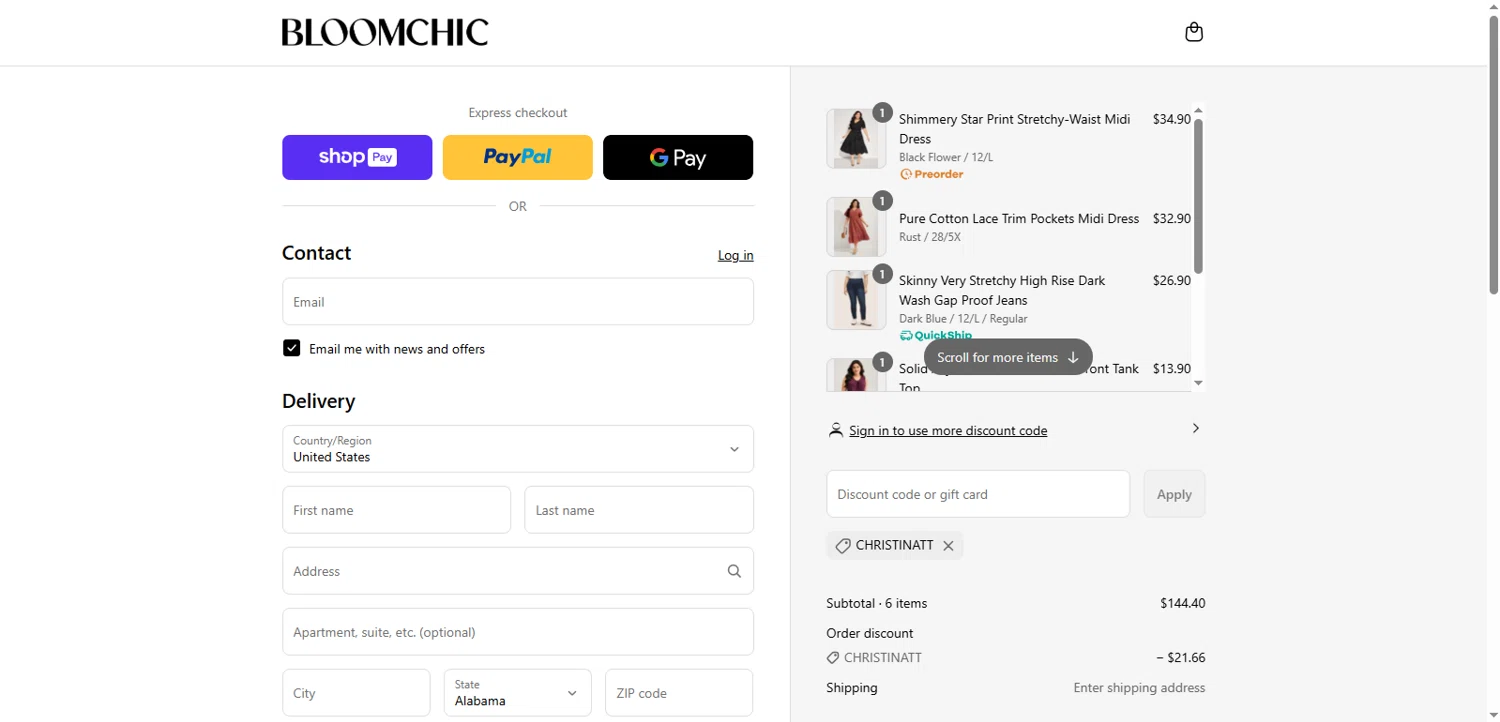Viewport: 1500px width, 722px height.
Task: Click 'Black Flower / 12/L' variant text
Action: pyautogui.click(x=946, y=157)
